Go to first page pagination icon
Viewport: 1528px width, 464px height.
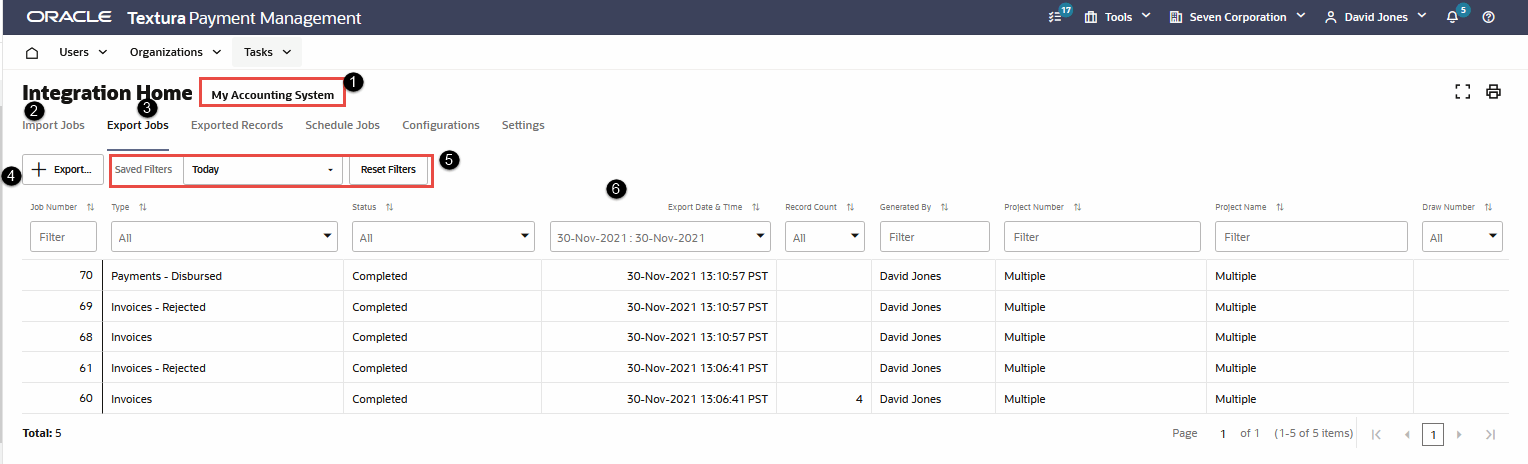(1377, 435)
